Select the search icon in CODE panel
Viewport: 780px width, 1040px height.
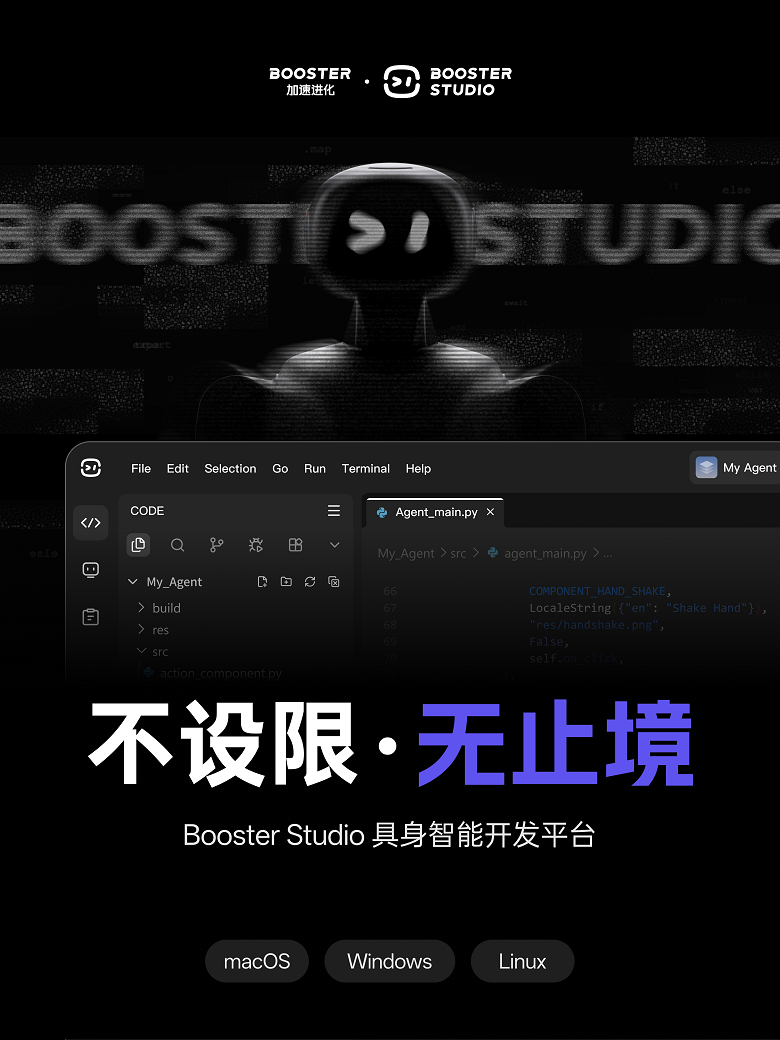tap(177, 545)
